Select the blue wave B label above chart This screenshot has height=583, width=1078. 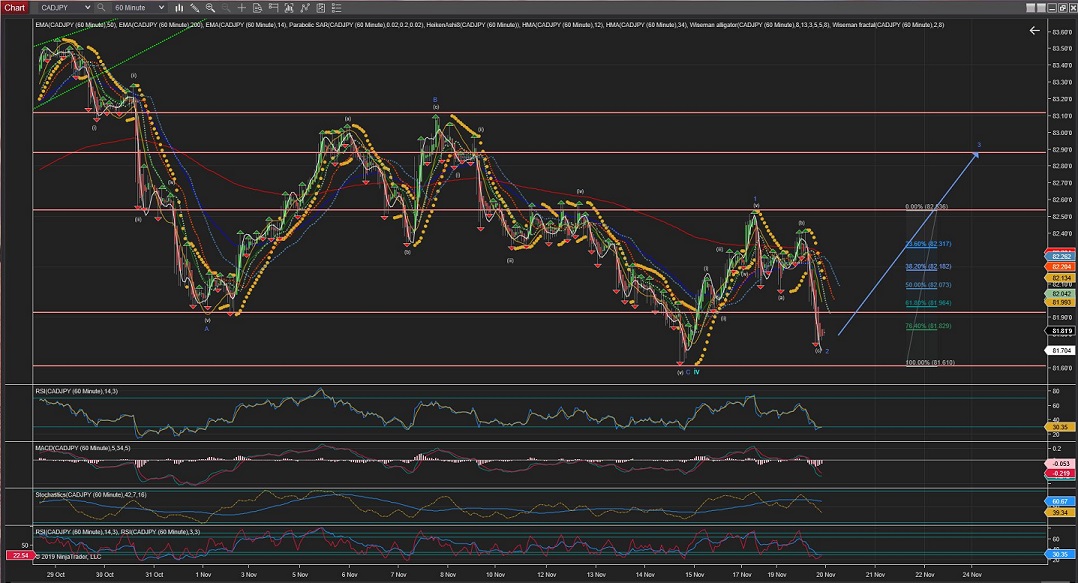(435, 100)
